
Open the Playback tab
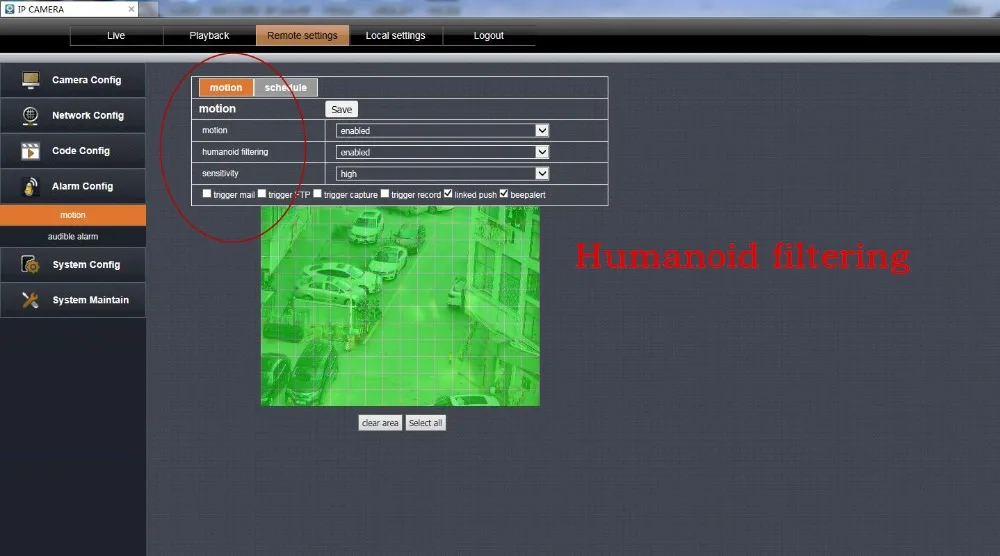coord(209,36)
